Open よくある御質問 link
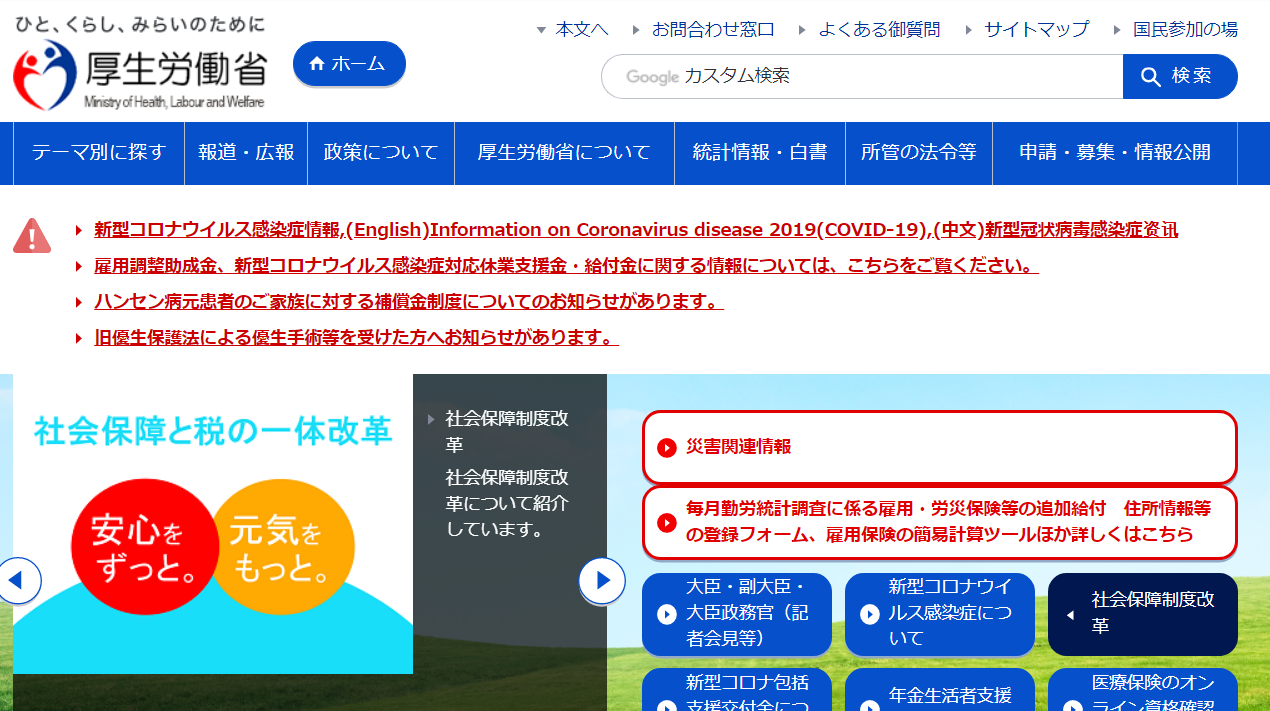Screen dimensions: 1270x711 879,29
